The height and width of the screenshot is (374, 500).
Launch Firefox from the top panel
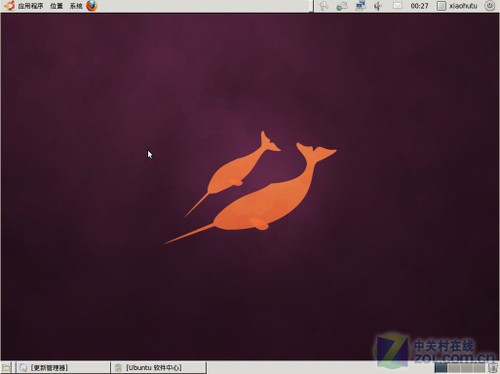point(92,6)
